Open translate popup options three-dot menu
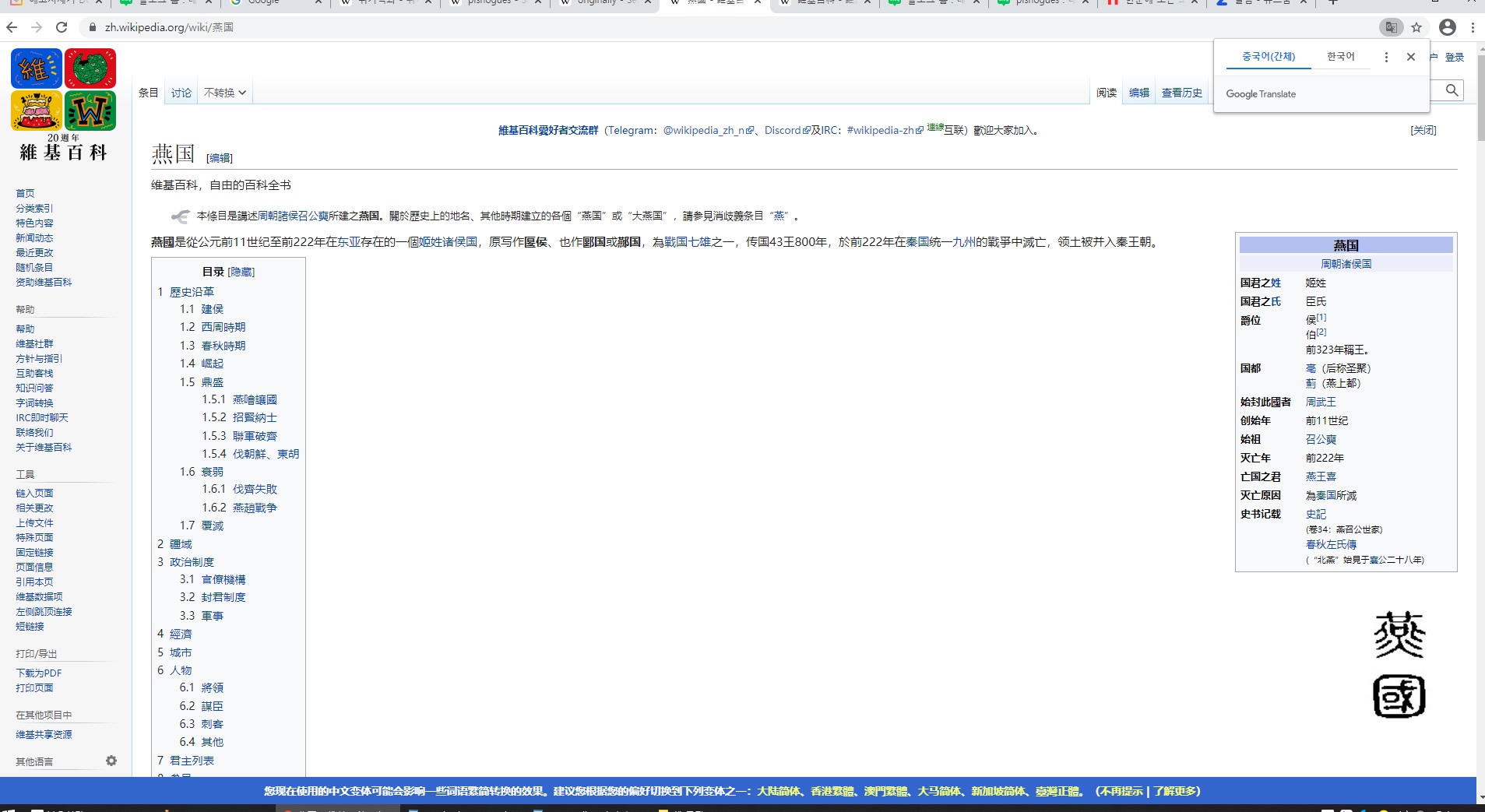This screenshot has width=1485, height=812. (1386, 57)
